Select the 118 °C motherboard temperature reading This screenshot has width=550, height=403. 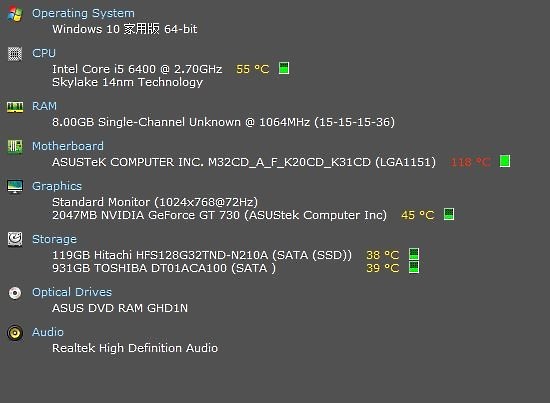click(470, 162)
